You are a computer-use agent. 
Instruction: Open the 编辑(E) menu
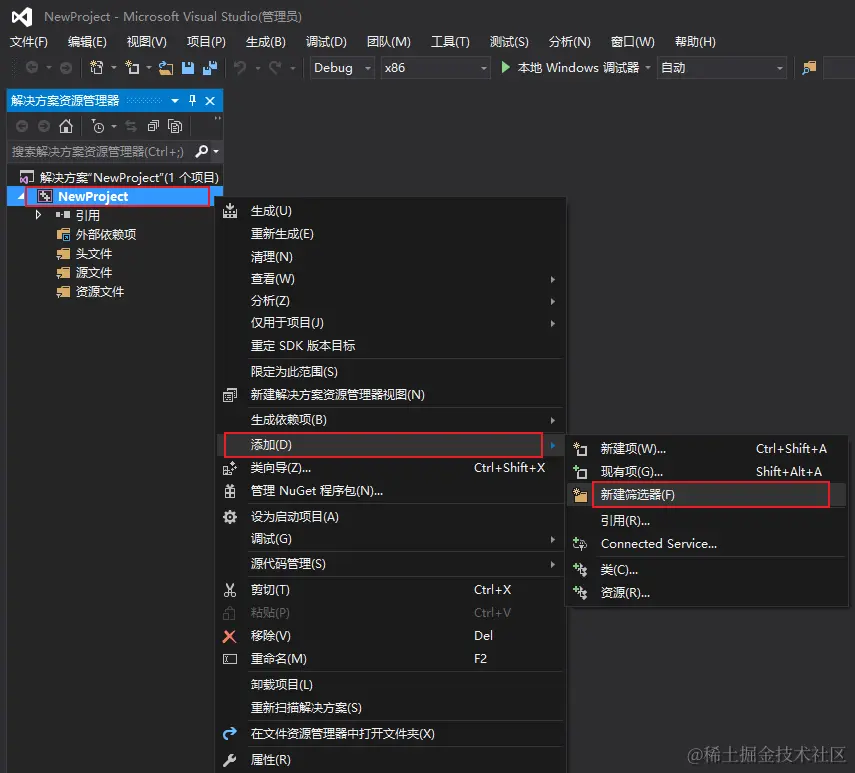[x=87, y=41]
